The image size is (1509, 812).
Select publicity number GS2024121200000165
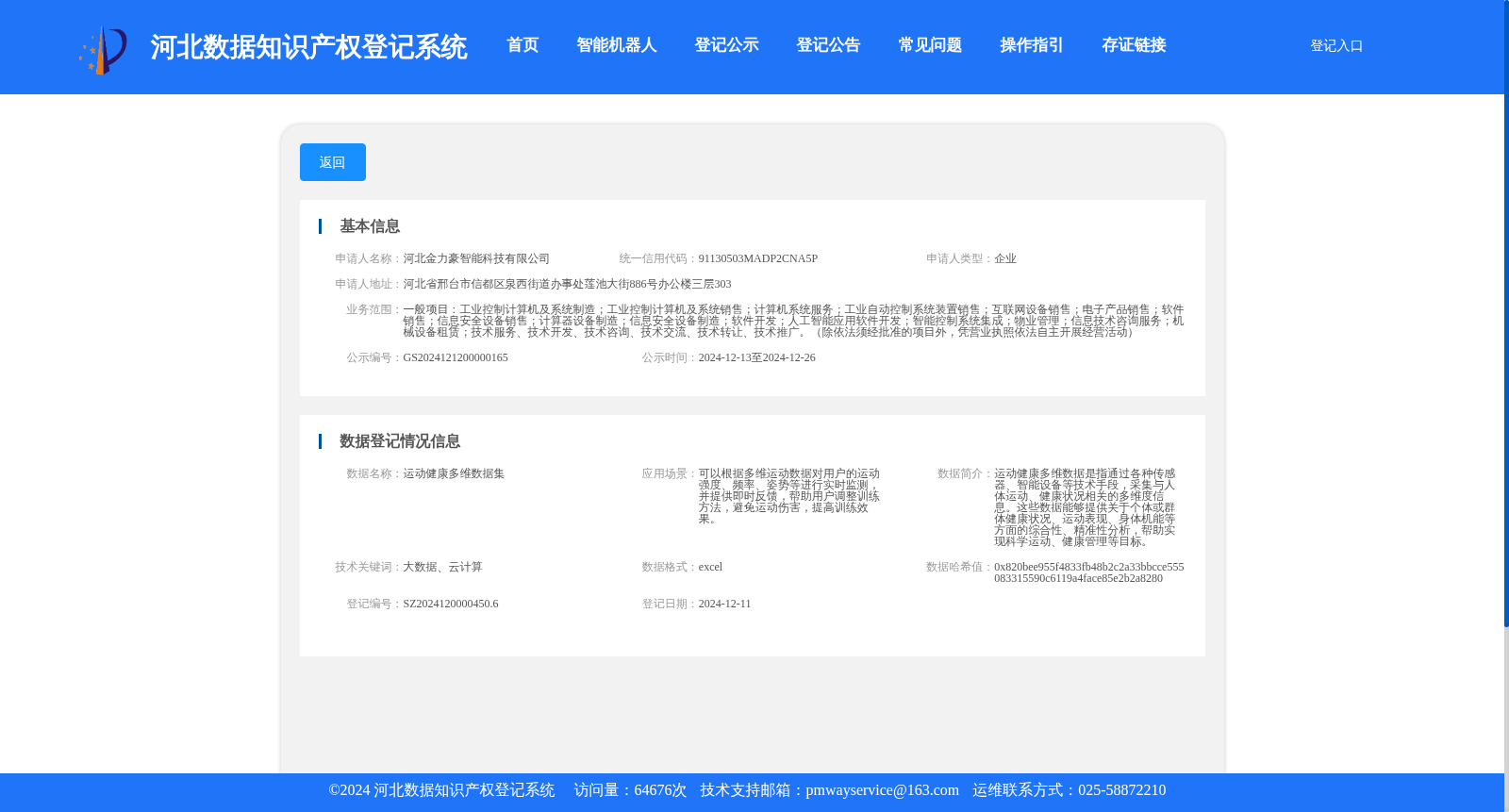456,357
